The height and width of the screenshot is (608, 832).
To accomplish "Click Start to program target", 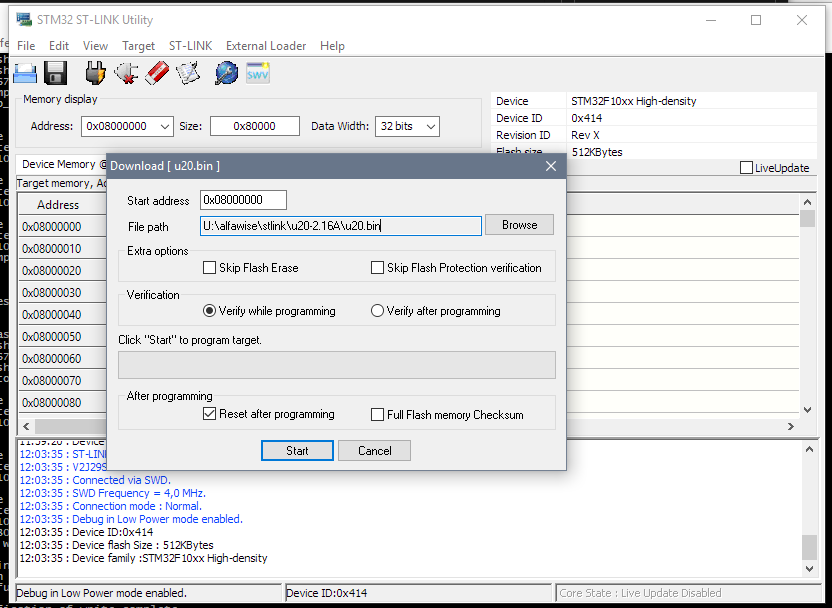I will tap(297, 450).
